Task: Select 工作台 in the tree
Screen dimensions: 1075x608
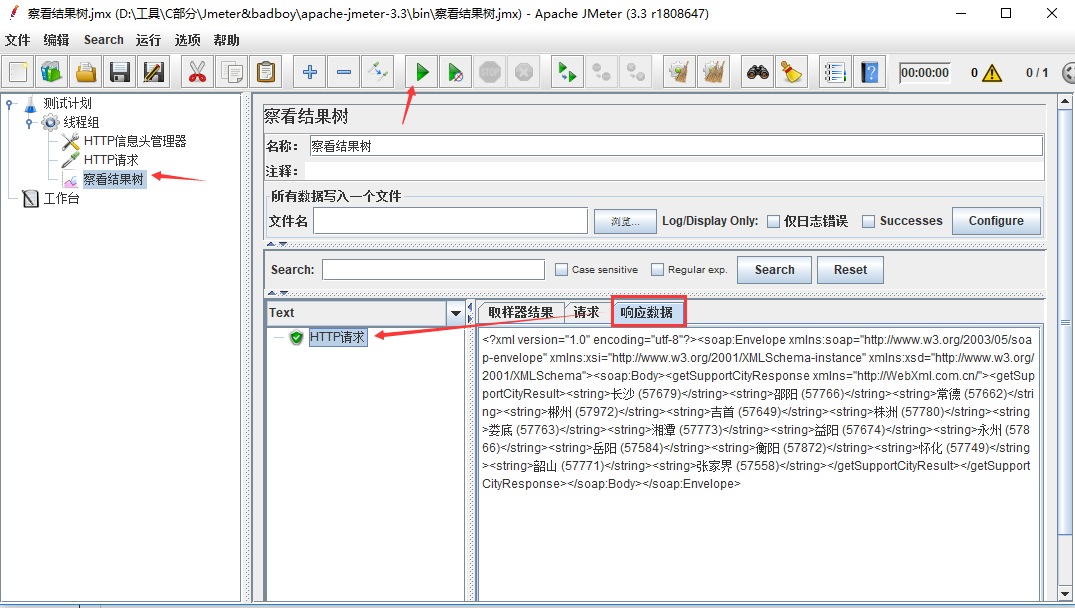Action: [61, 199]
